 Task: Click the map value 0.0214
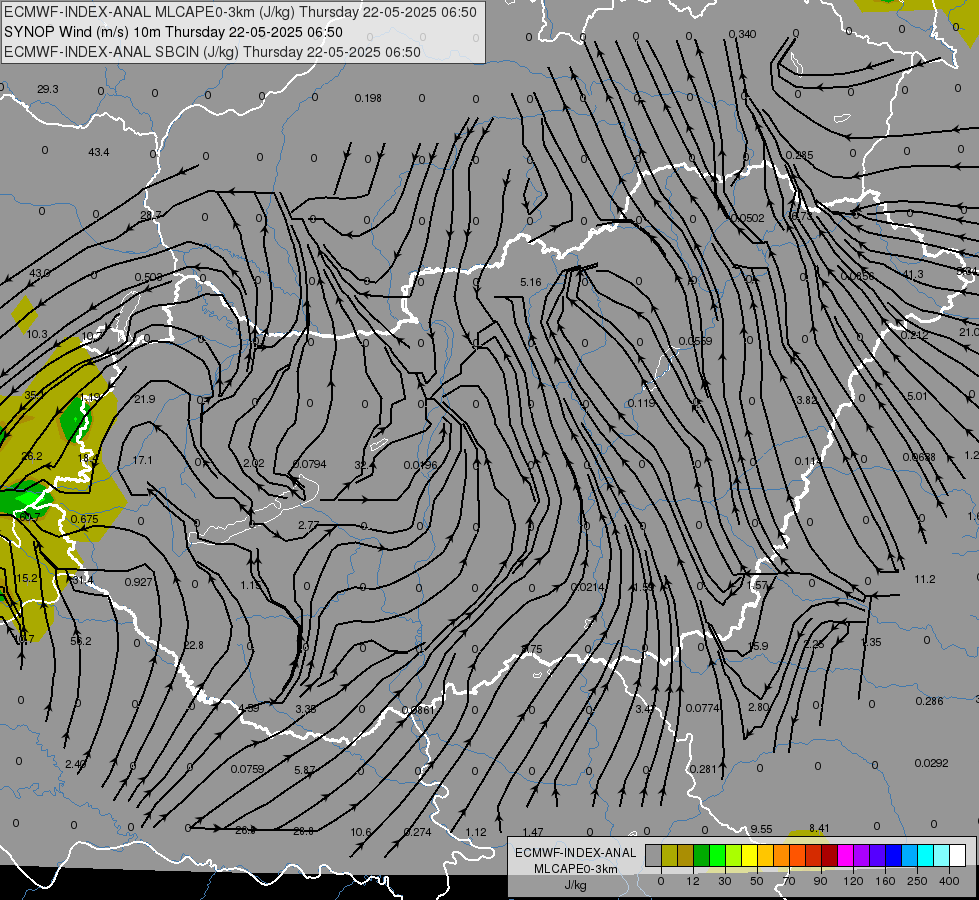click(x=588, y=587)
